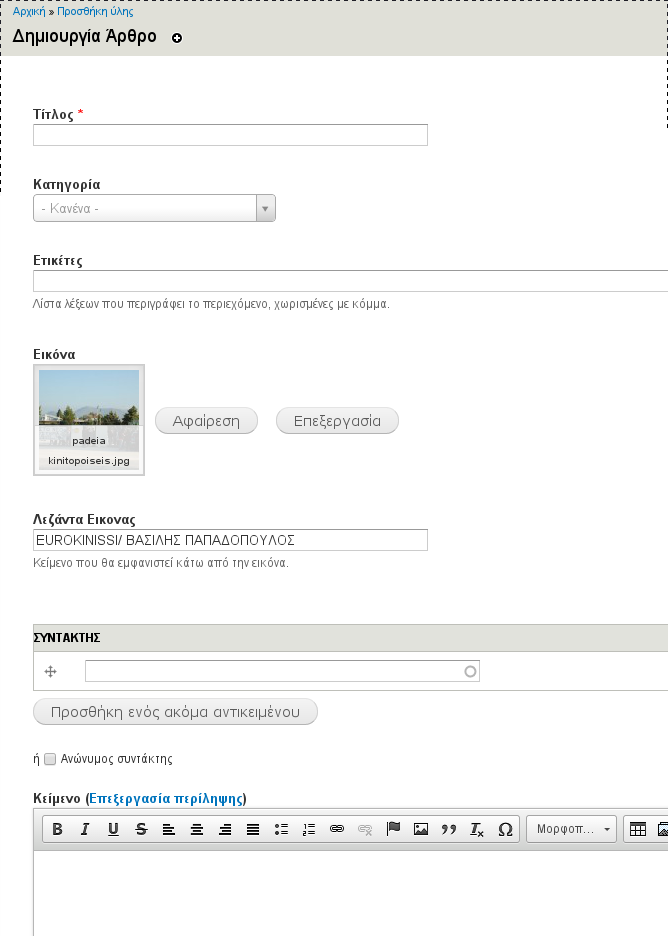
Task: Click the remove format icon
Action: [476, 829]
